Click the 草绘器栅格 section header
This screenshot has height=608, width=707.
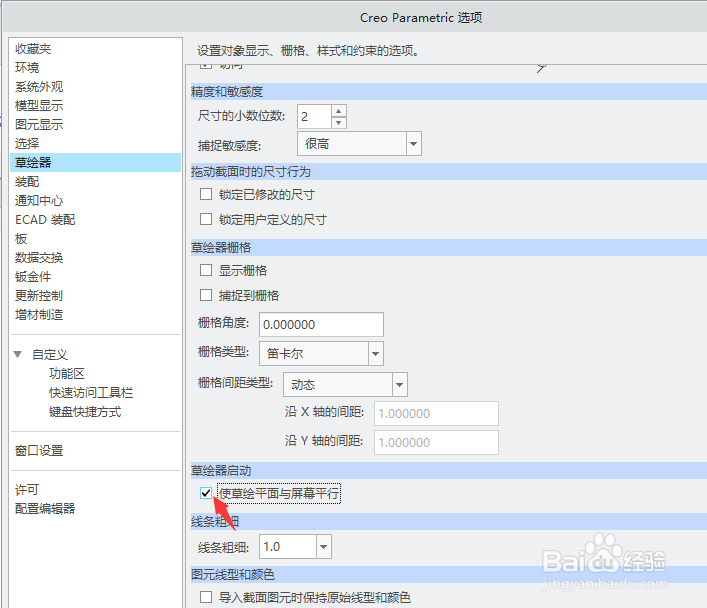point(449,248)
